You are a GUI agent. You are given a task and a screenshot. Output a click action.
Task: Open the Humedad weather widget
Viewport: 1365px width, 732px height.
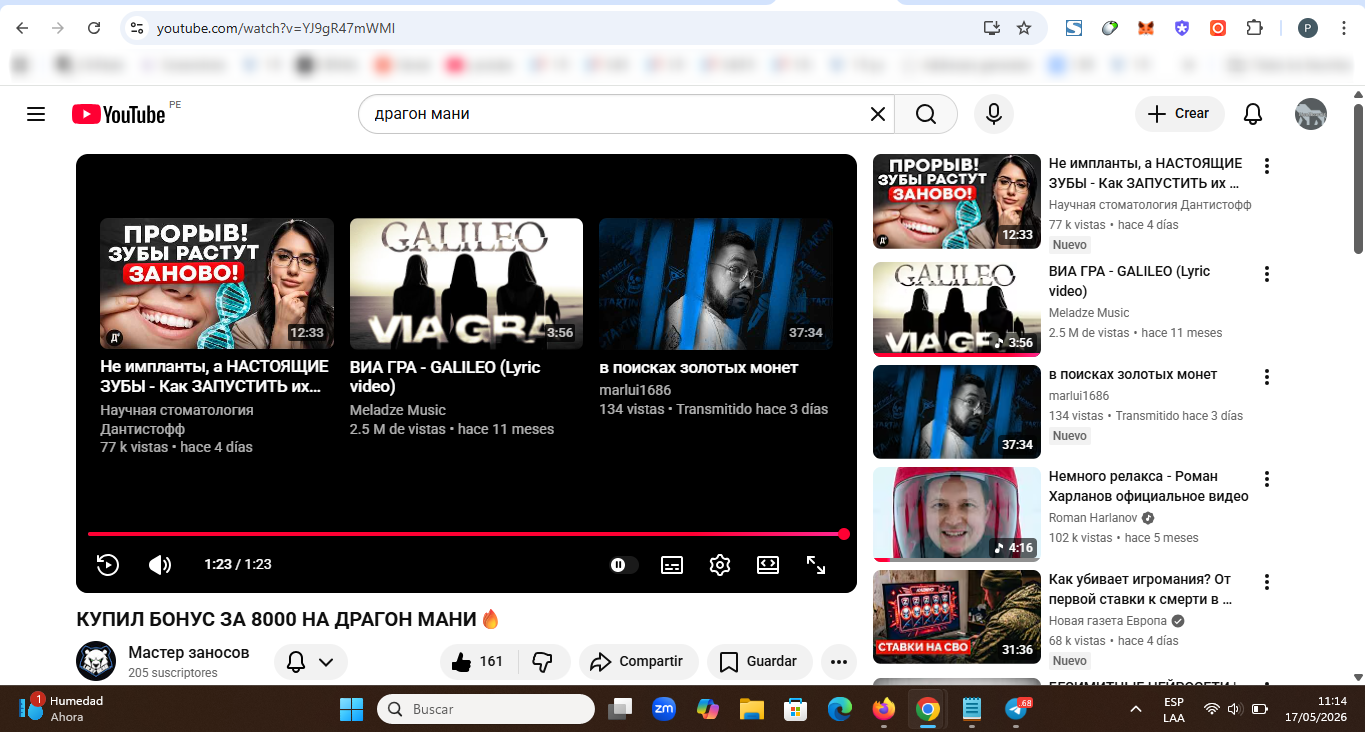(x=62, y=709)
